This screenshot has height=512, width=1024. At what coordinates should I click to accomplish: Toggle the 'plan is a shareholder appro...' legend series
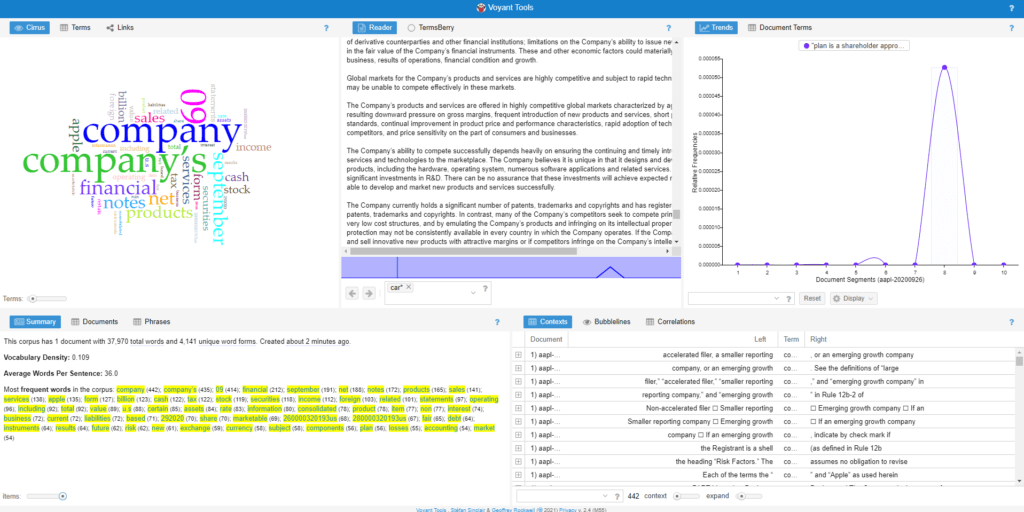854,46
